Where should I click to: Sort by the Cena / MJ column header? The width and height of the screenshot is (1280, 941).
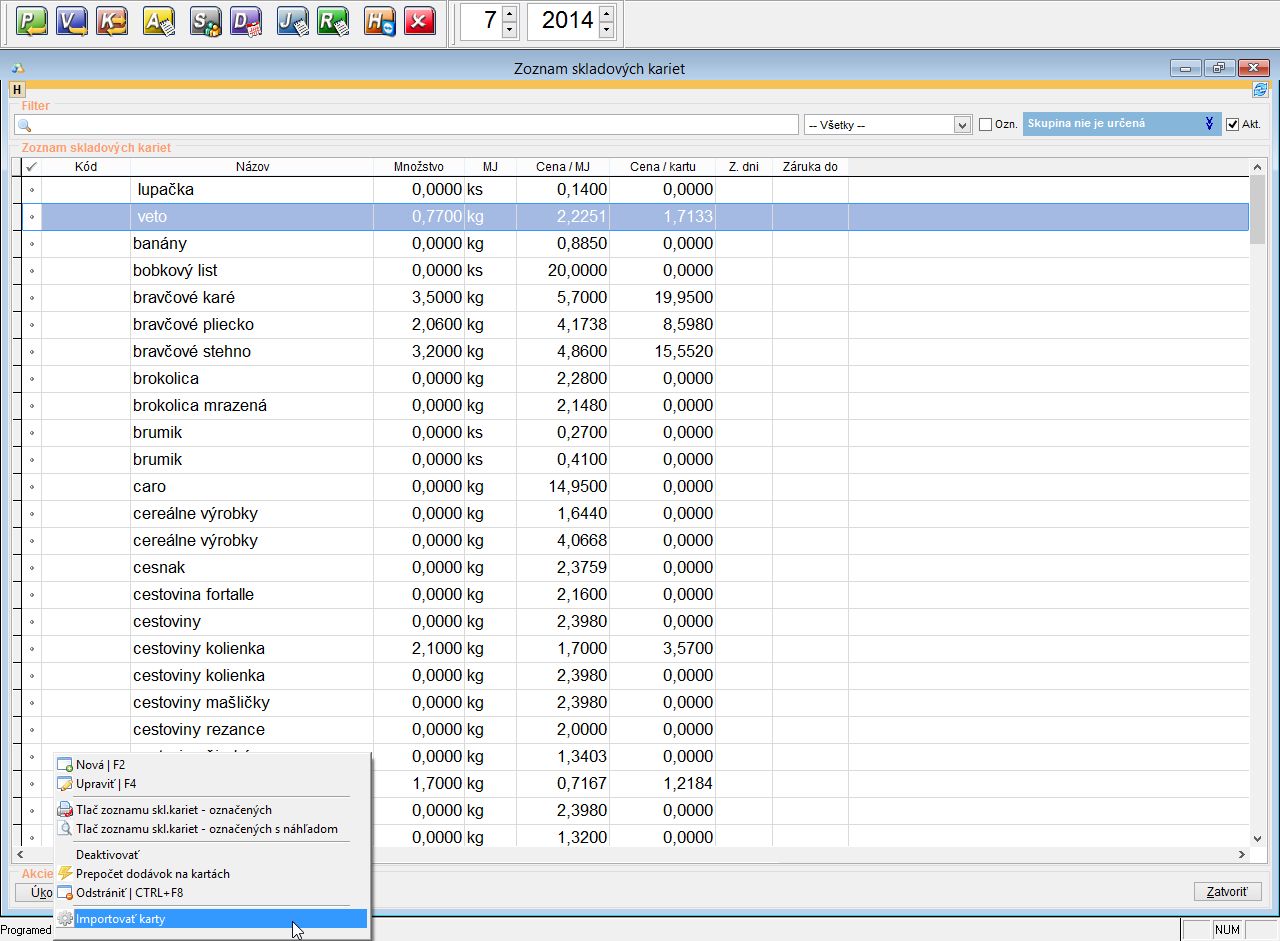[x=563, y=167]
